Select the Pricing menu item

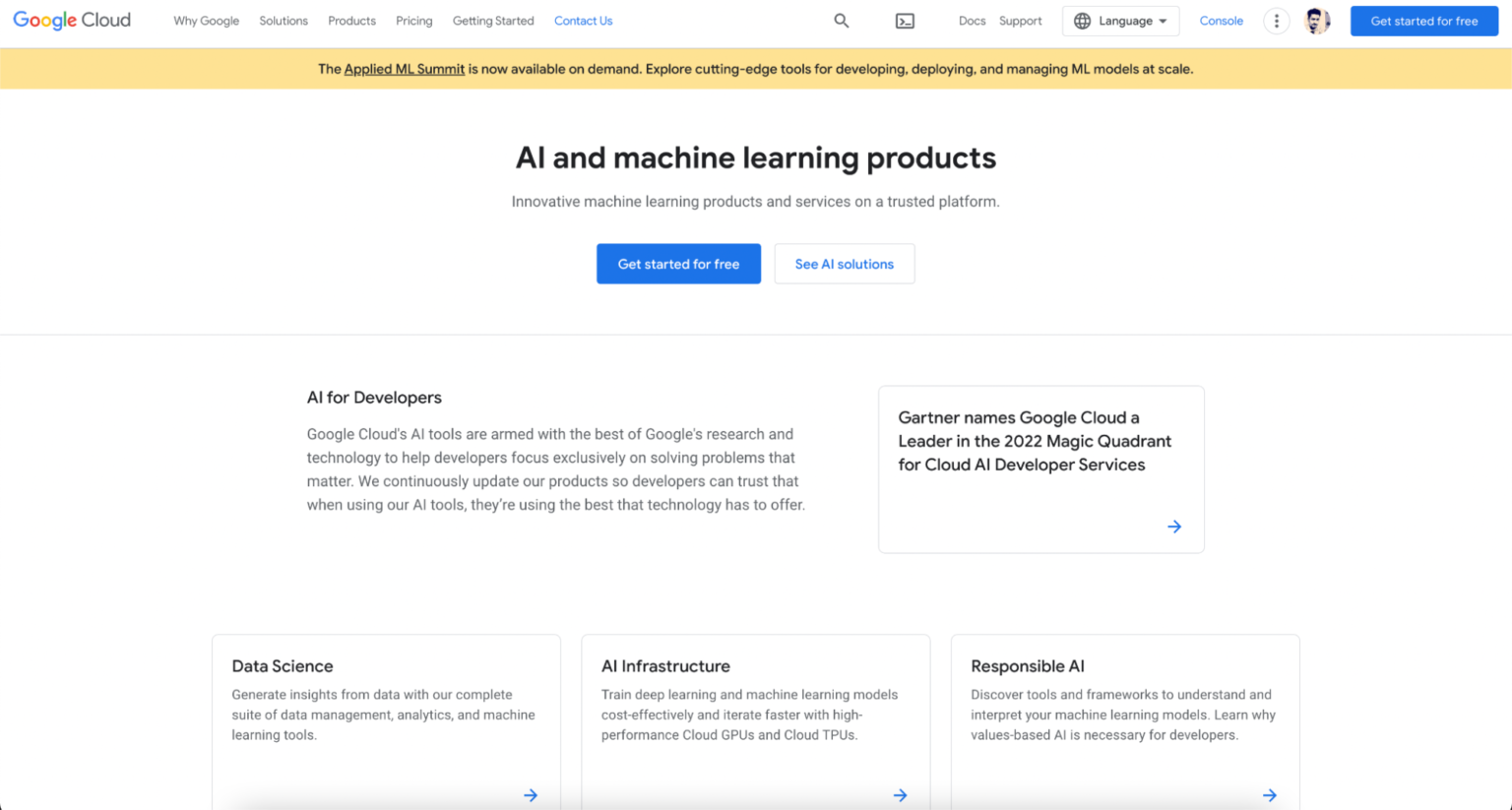(413, 21)
